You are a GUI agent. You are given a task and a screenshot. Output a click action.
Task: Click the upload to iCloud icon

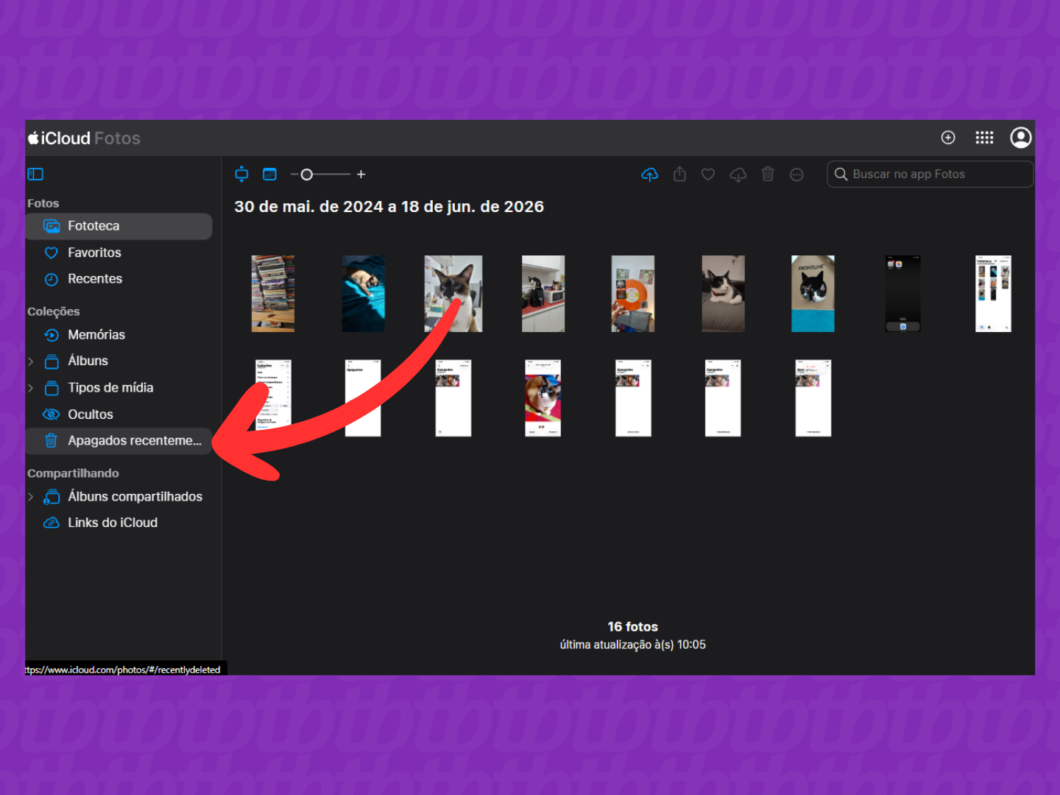pyautogui.click(x=650, y=174)
